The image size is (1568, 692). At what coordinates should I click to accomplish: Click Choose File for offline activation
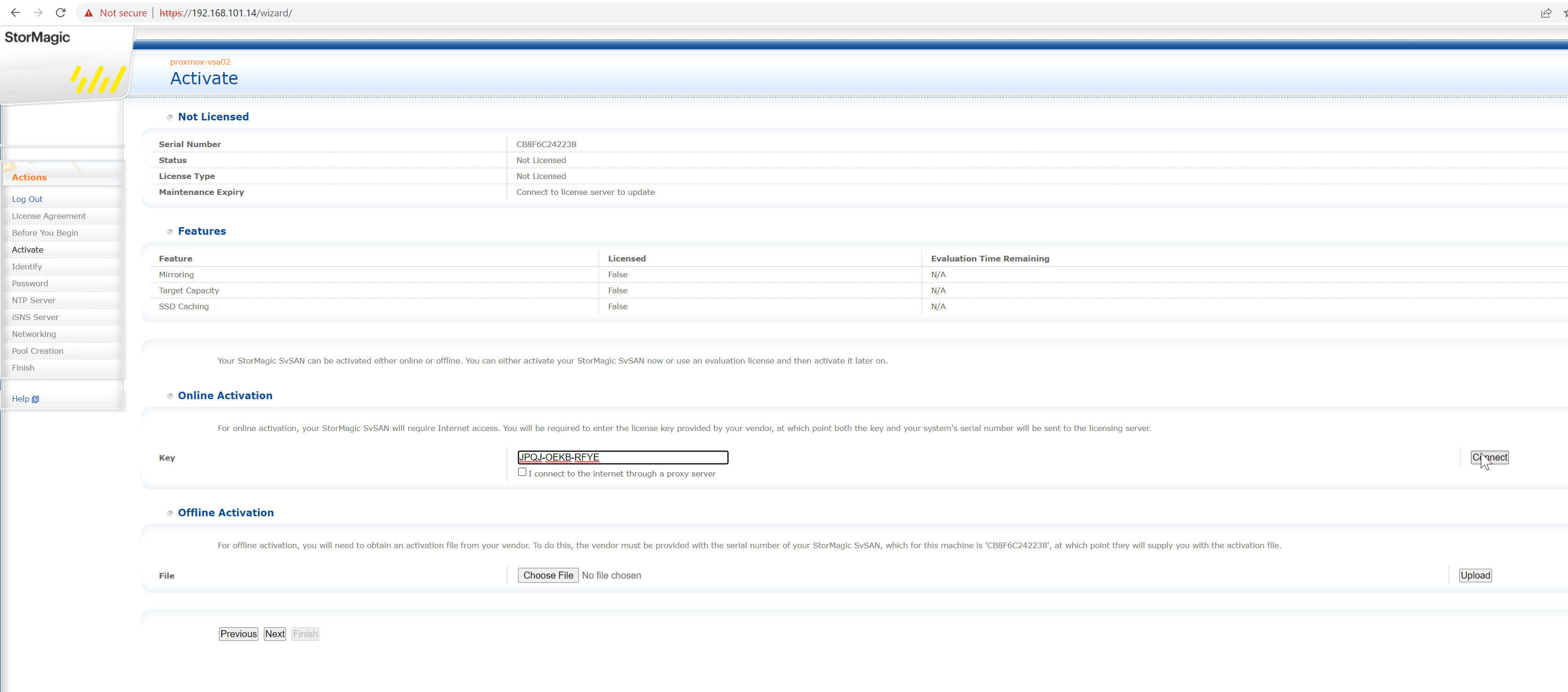[548, 575]
